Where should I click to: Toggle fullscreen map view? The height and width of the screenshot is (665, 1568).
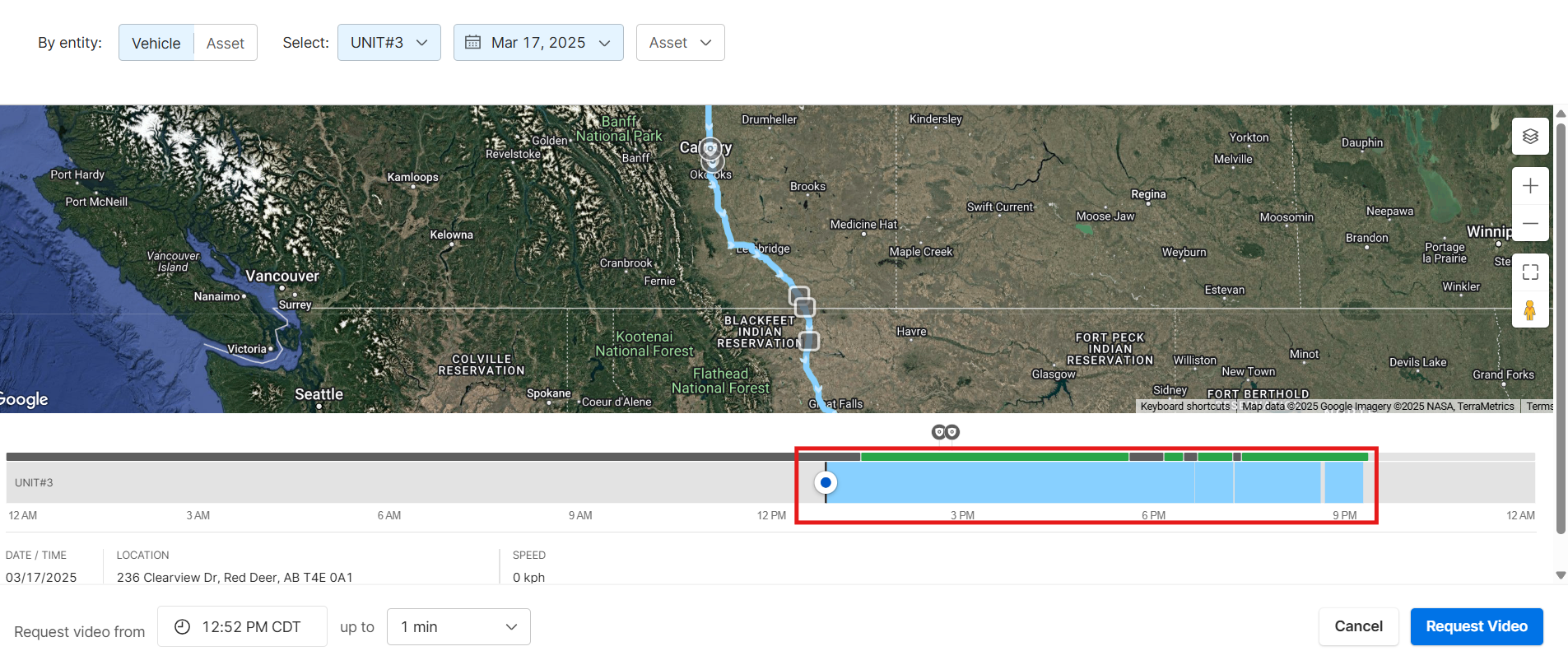(1530, 272)
